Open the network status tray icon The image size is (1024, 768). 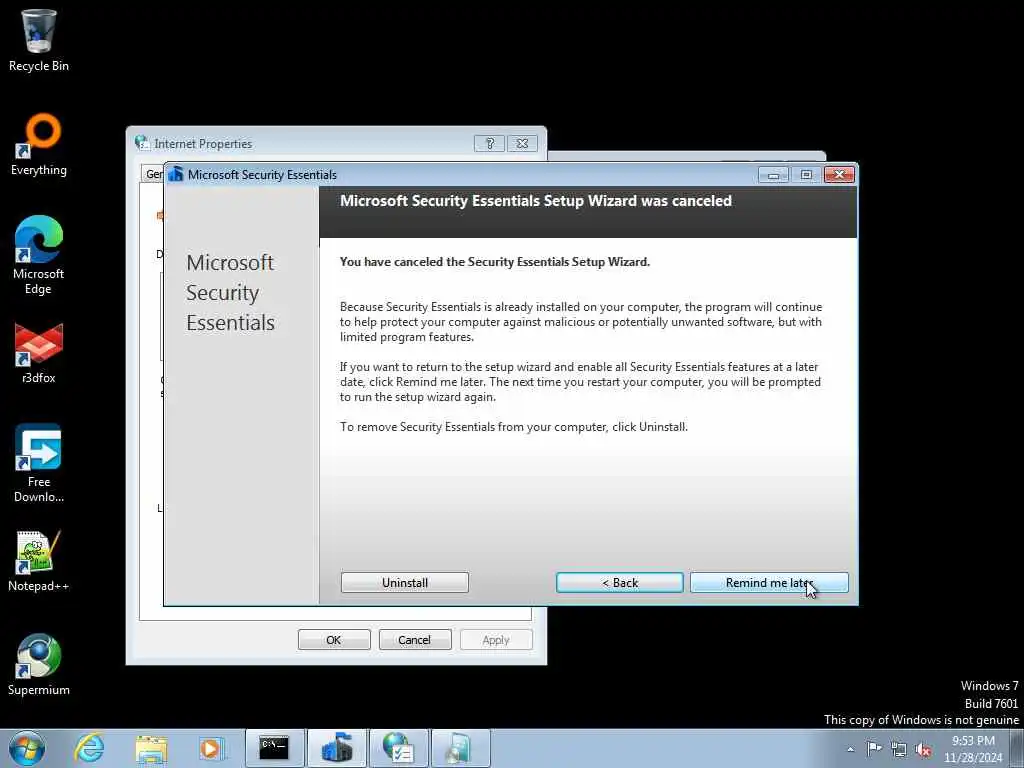click(899, 749)
